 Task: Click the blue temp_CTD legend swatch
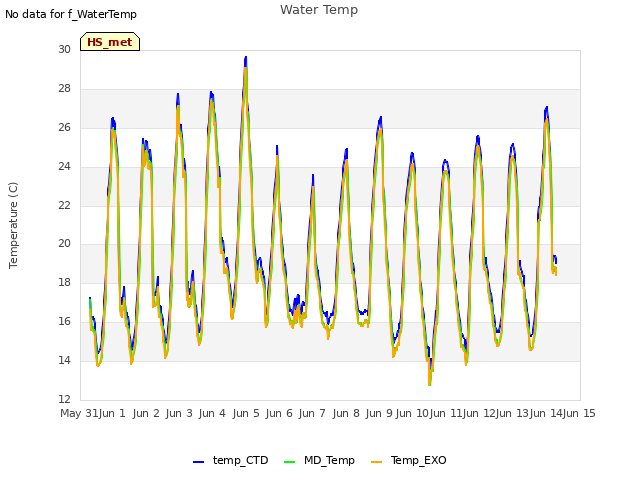tap(198, 462)
